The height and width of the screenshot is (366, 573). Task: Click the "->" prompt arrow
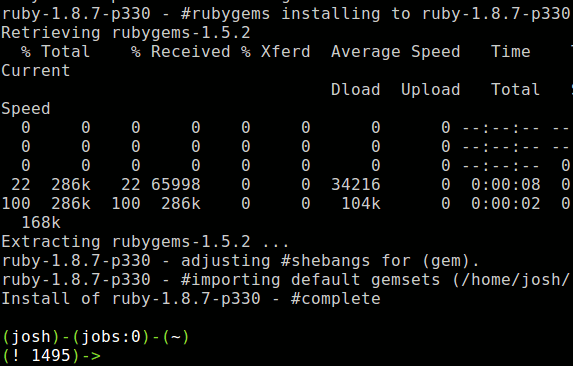click(x=91, y=356)
